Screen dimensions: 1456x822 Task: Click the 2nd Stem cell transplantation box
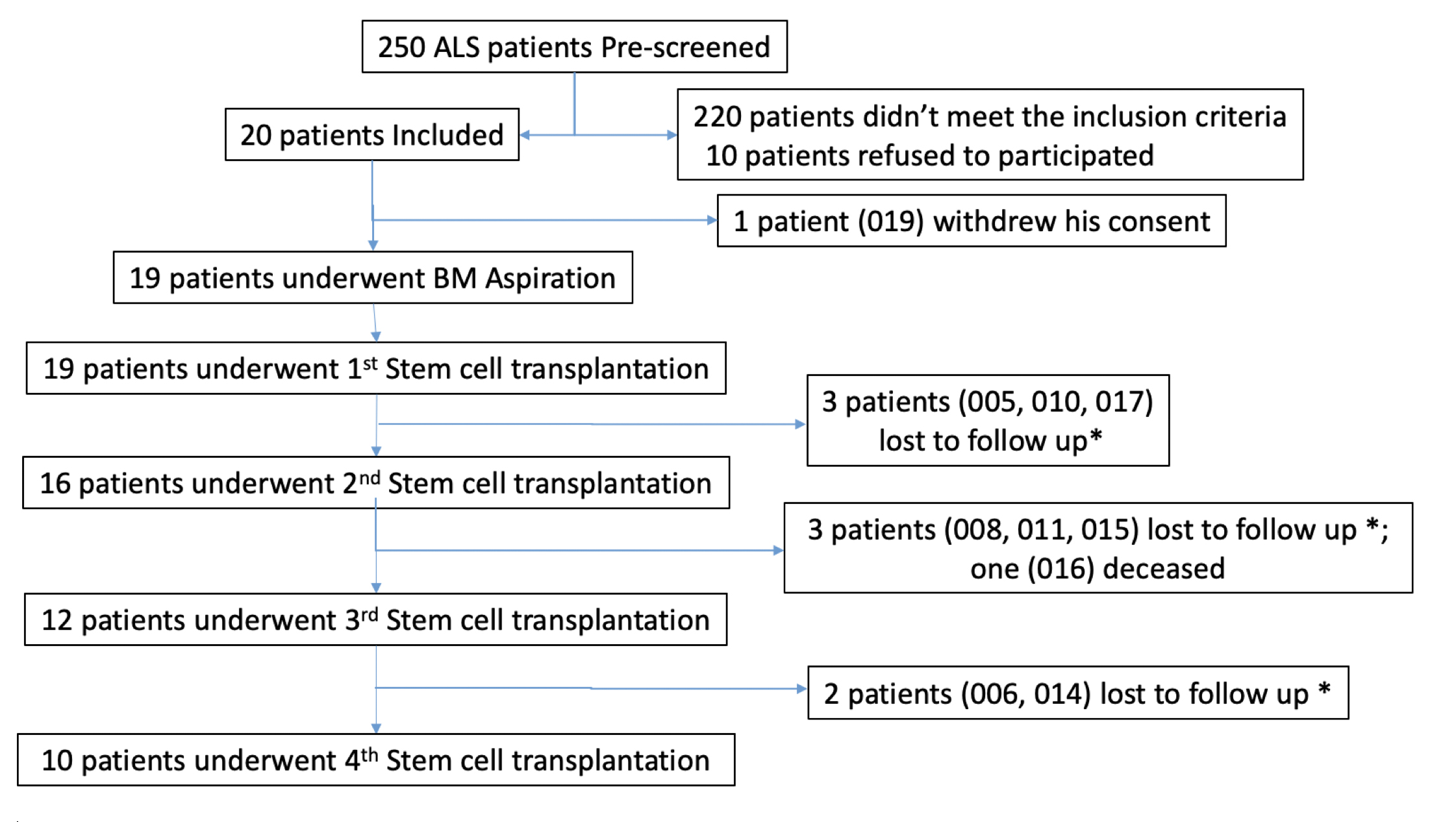click(x=375, y=483)
